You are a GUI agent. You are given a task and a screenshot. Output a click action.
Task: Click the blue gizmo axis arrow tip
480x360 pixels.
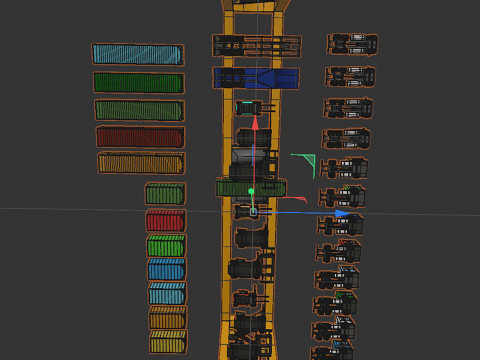pos(343,213)
